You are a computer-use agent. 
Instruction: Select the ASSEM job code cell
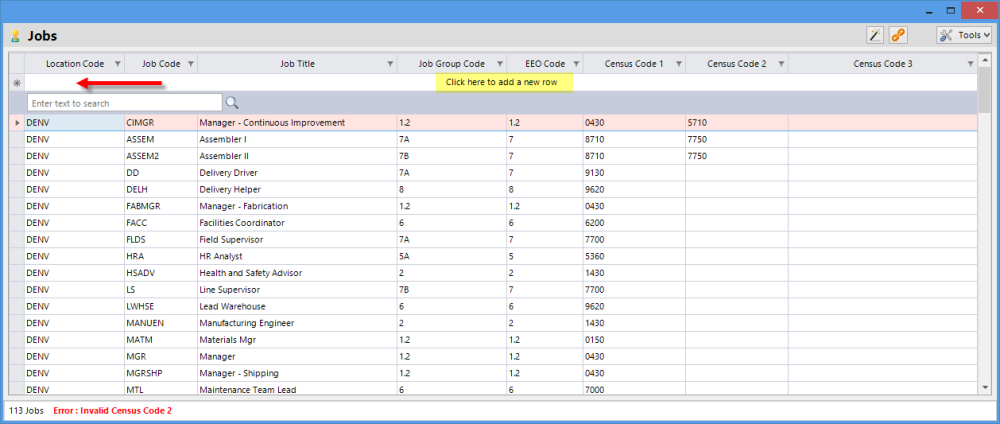click(161, 139)
